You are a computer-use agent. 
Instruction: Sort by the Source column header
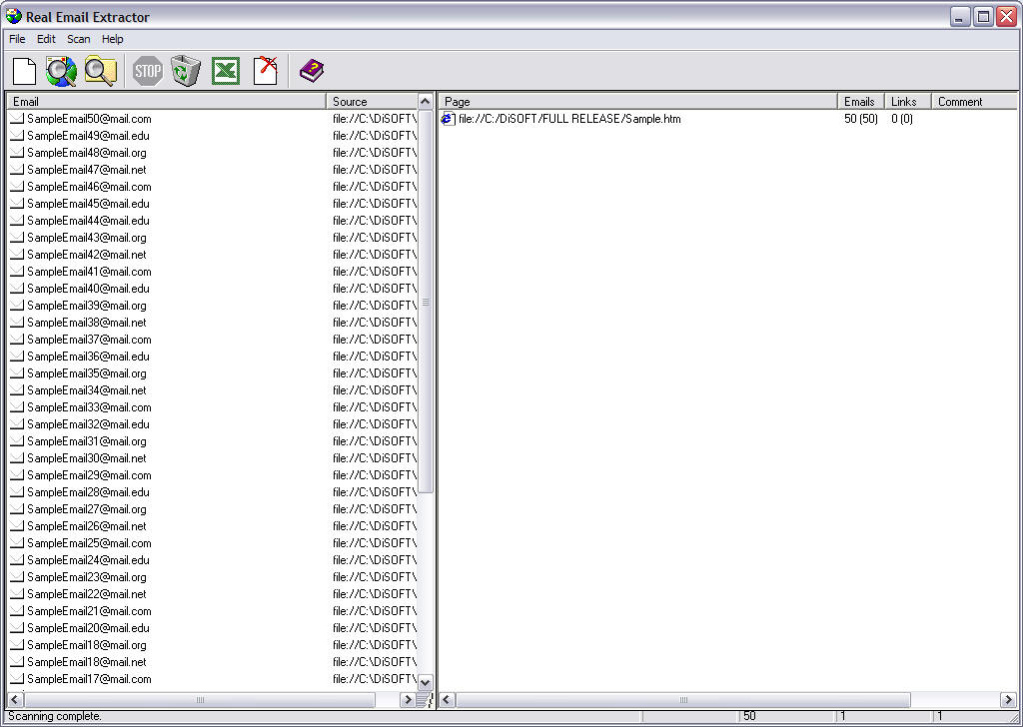372,101
